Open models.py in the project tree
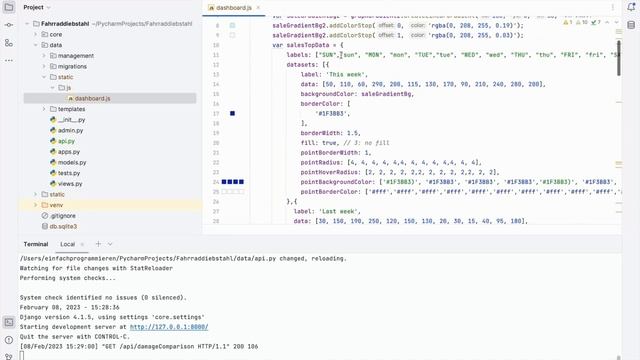Screen dimensions: 640x360 click(72, 162)
